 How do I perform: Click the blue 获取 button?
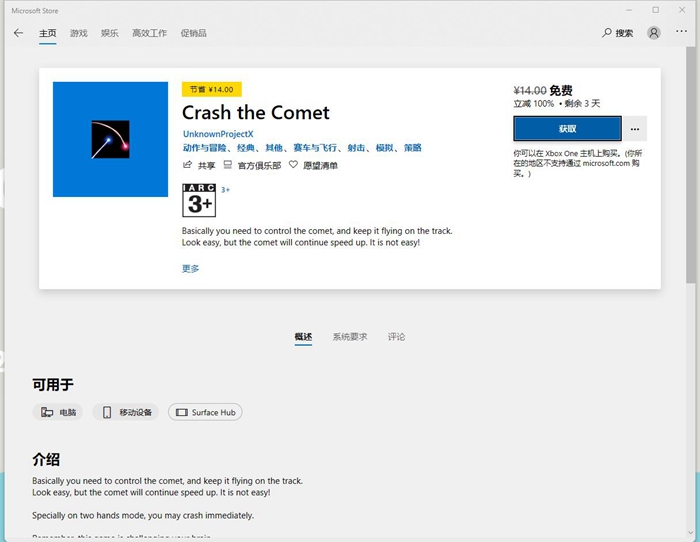tap(567, 129)
